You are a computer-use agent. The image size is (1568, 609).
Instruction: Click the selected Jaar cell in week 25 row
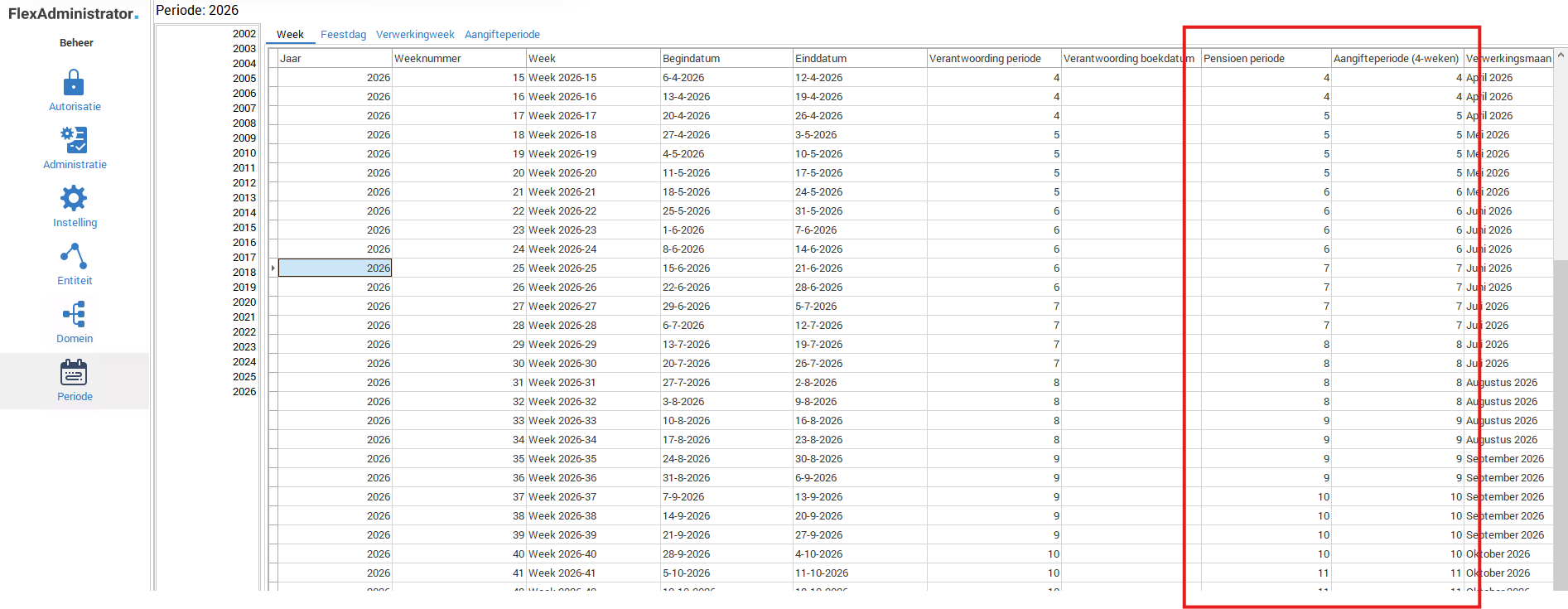click(x=335, y=268)
